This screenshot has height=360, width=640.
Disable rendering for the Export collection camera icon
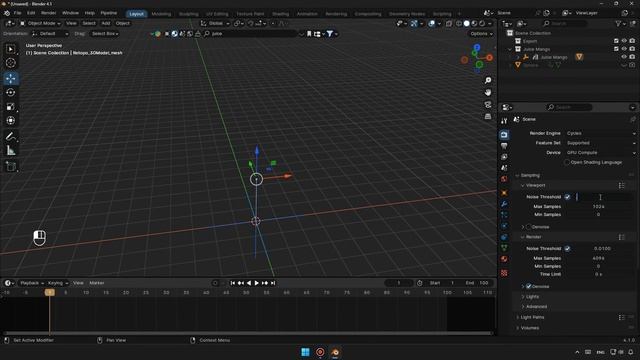click(632, 41)
